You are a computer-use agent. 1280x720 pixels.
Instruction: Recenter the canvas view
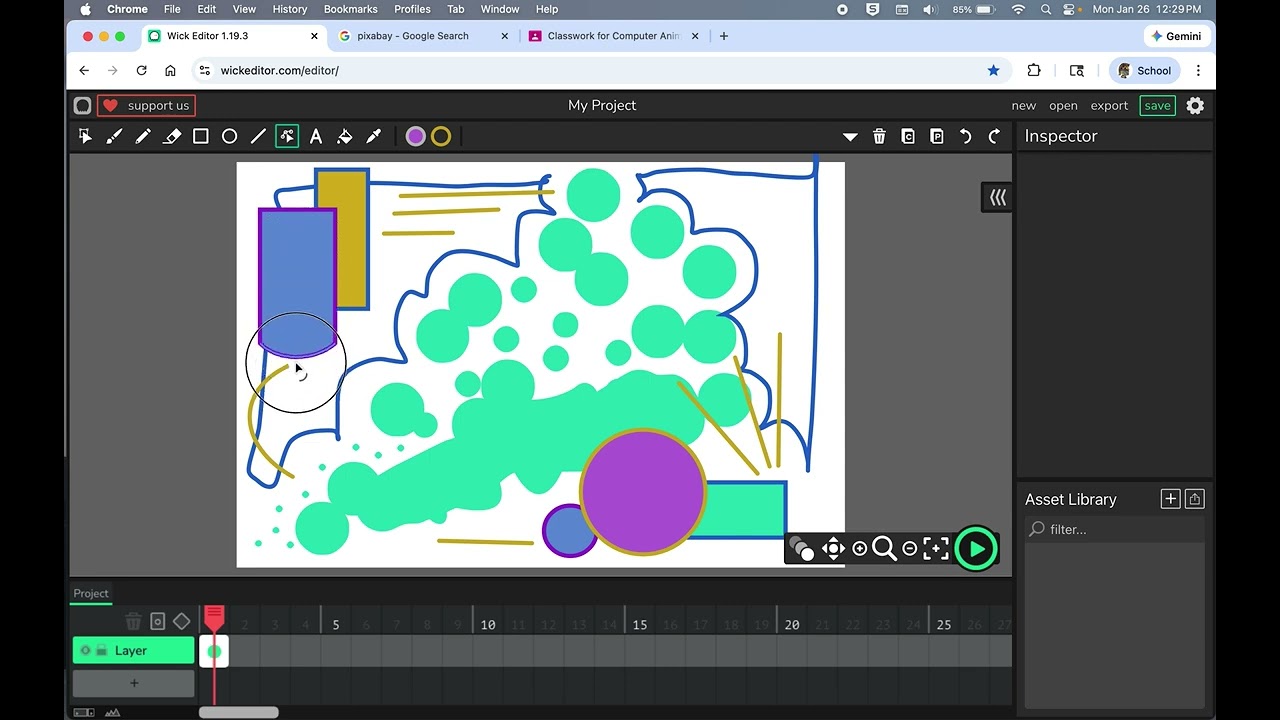coord(936,548)
